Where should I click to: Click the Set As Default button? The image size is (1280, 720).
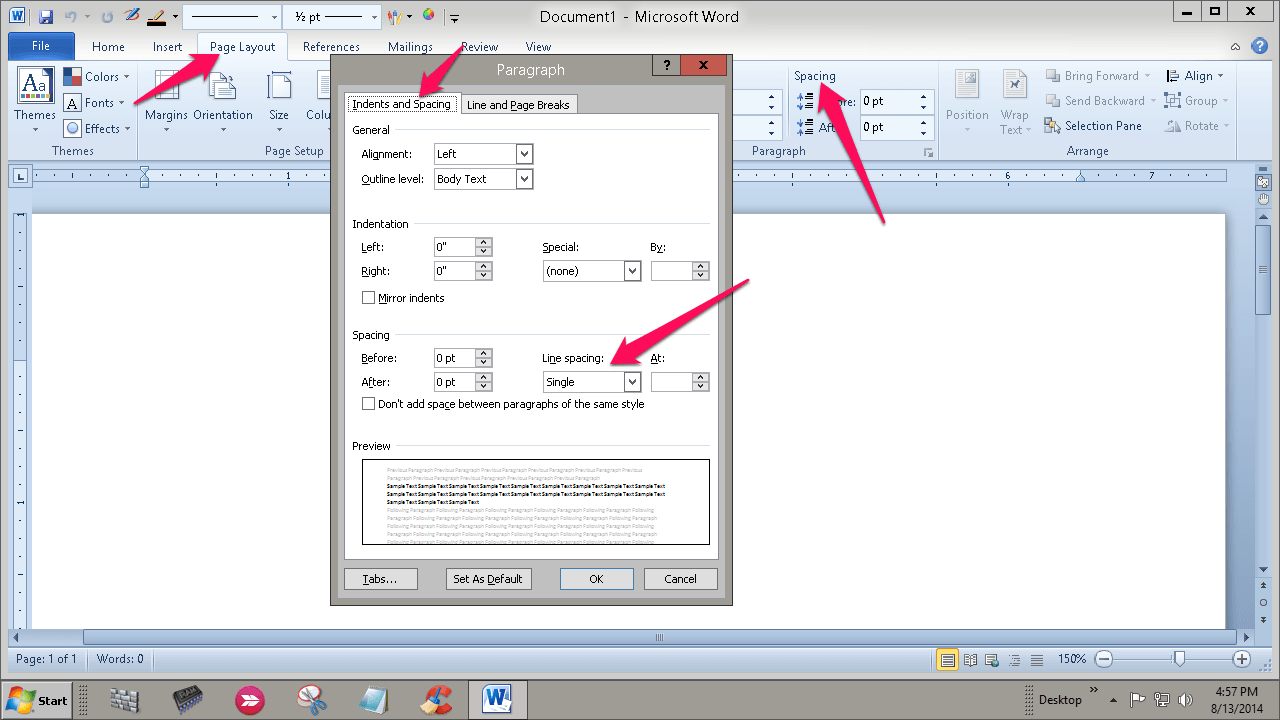pyautogui.click(x=488, y=579)
